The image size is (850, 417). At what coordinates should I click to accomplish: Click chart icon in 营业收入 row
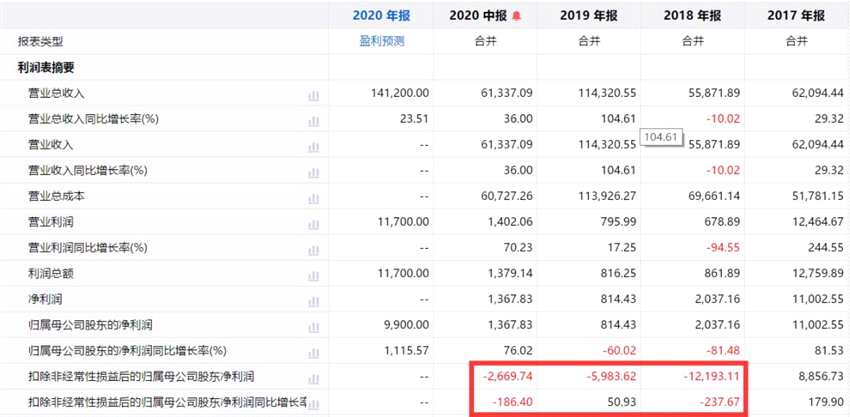313,146
